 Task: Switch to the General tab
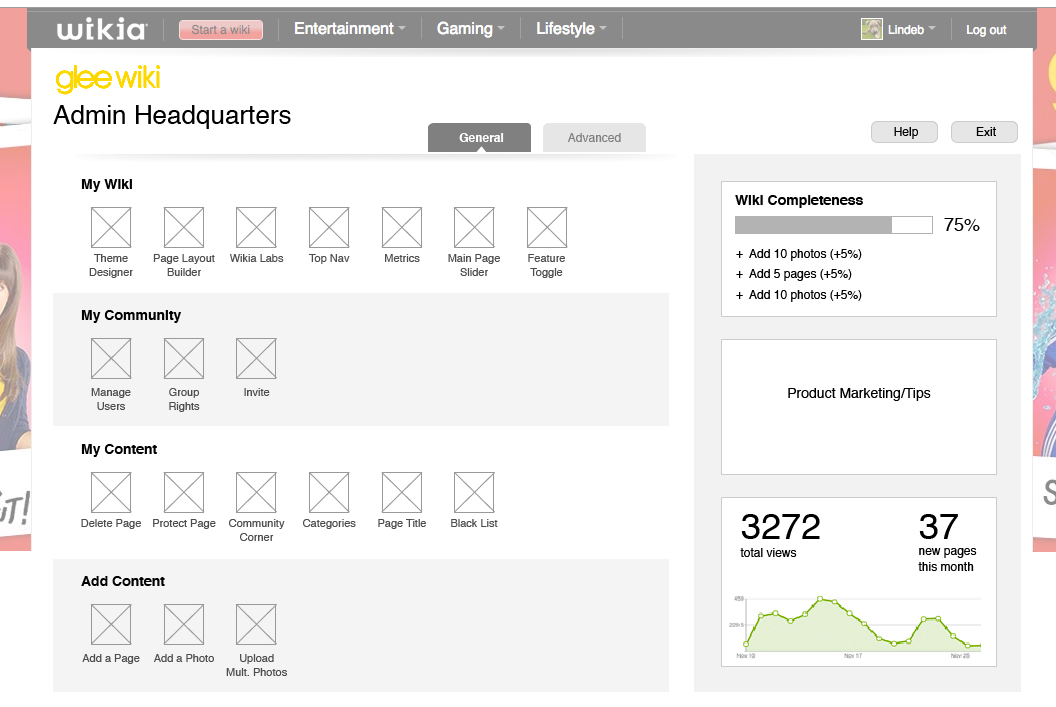[480, 137]
